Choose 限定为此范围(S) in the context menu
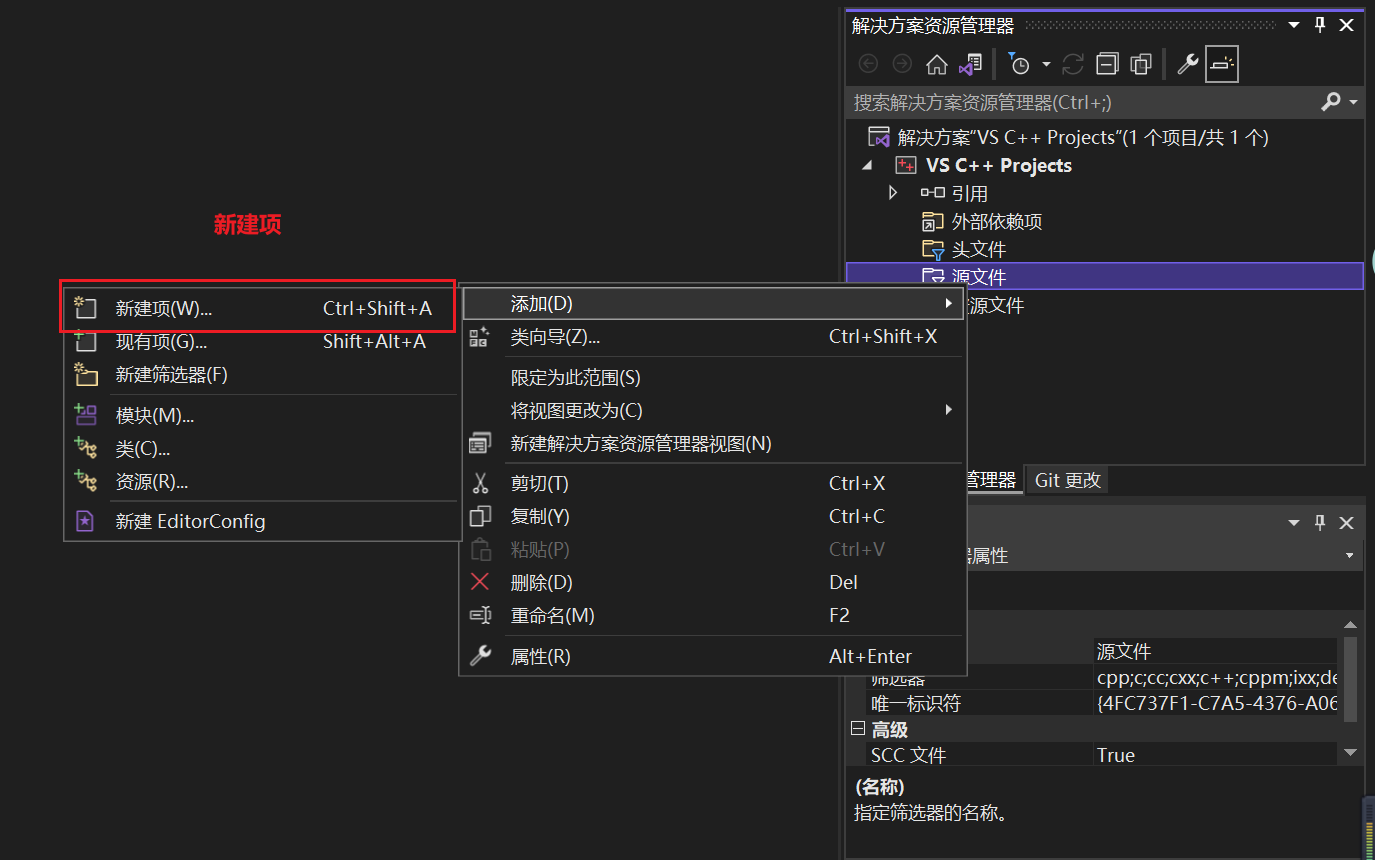Viewport: 1375px width, 860px height. tap(713, 378)
